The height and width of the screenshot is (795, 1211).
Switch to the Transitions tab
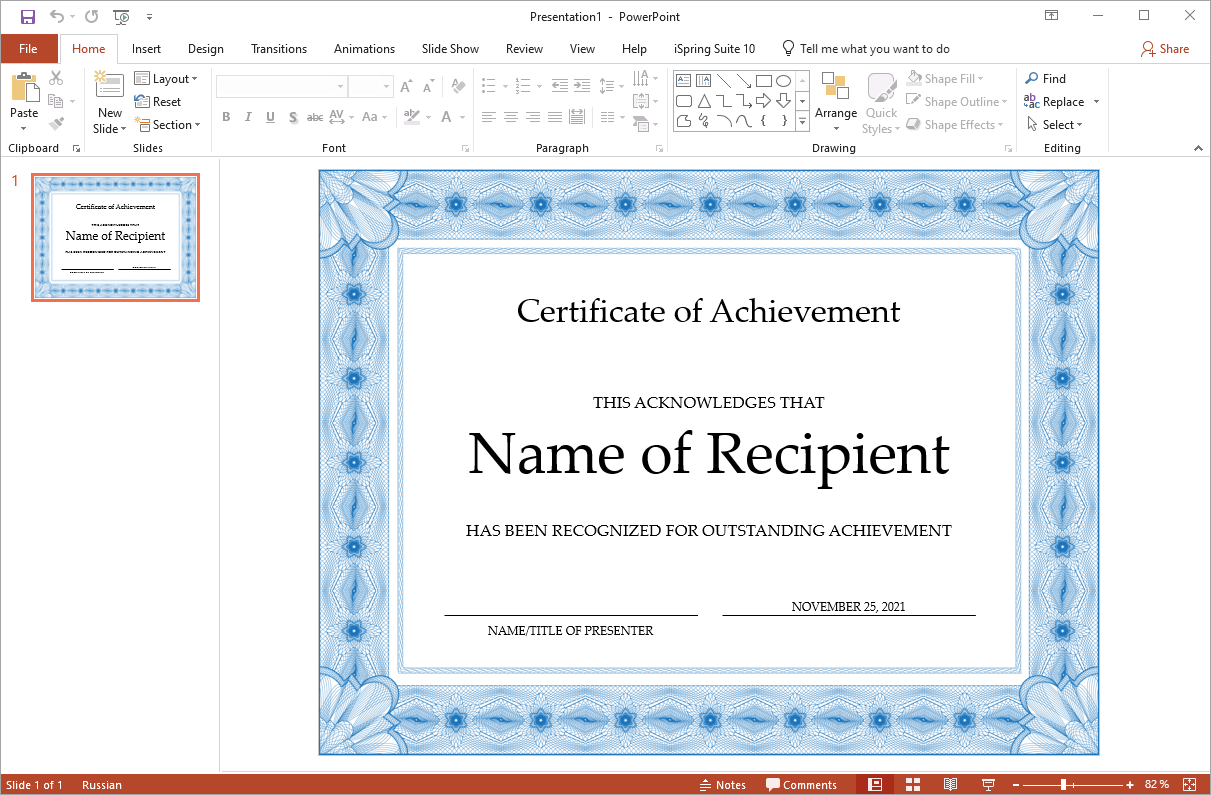[279, 49]
